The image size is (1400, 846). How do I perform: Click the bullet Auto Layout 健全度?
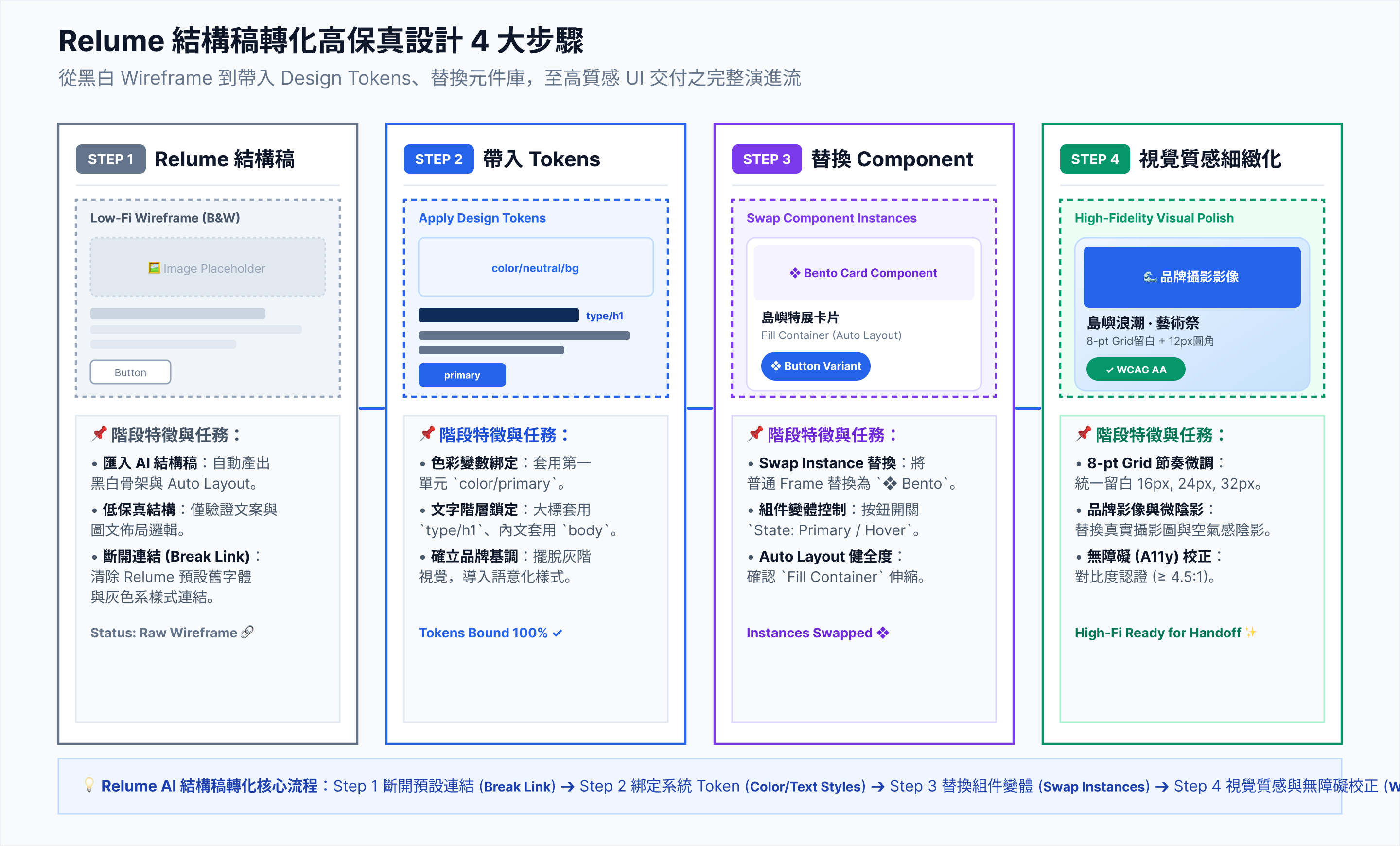(x=825, y=556)
